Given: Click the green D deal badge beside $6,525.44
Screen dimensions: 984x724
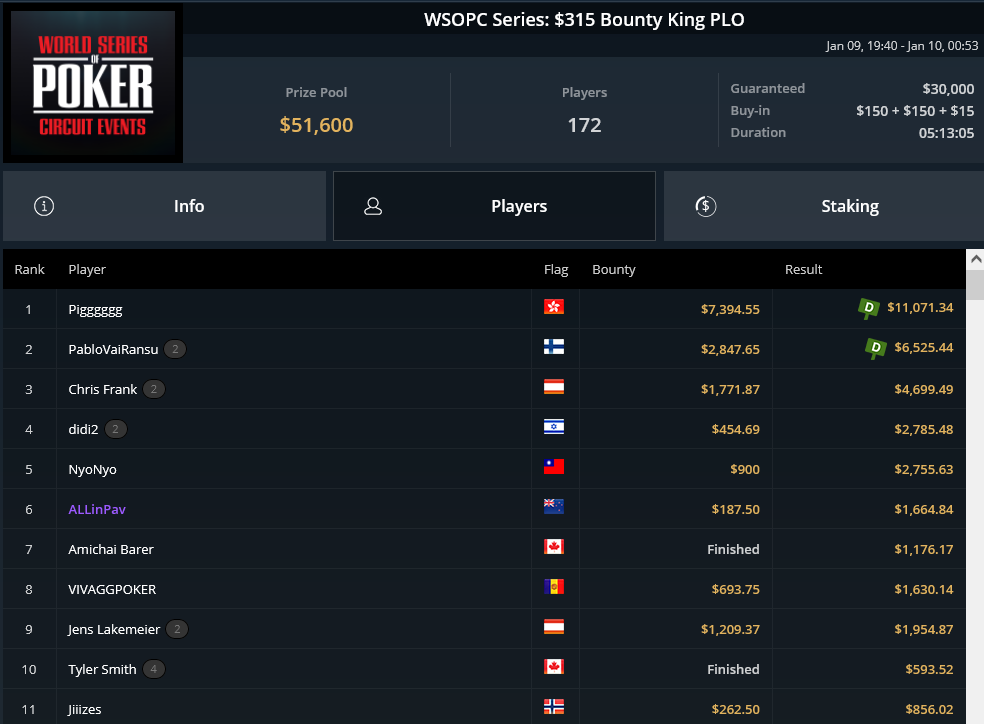Looking at the screenshot, I should tap(875, 348).
